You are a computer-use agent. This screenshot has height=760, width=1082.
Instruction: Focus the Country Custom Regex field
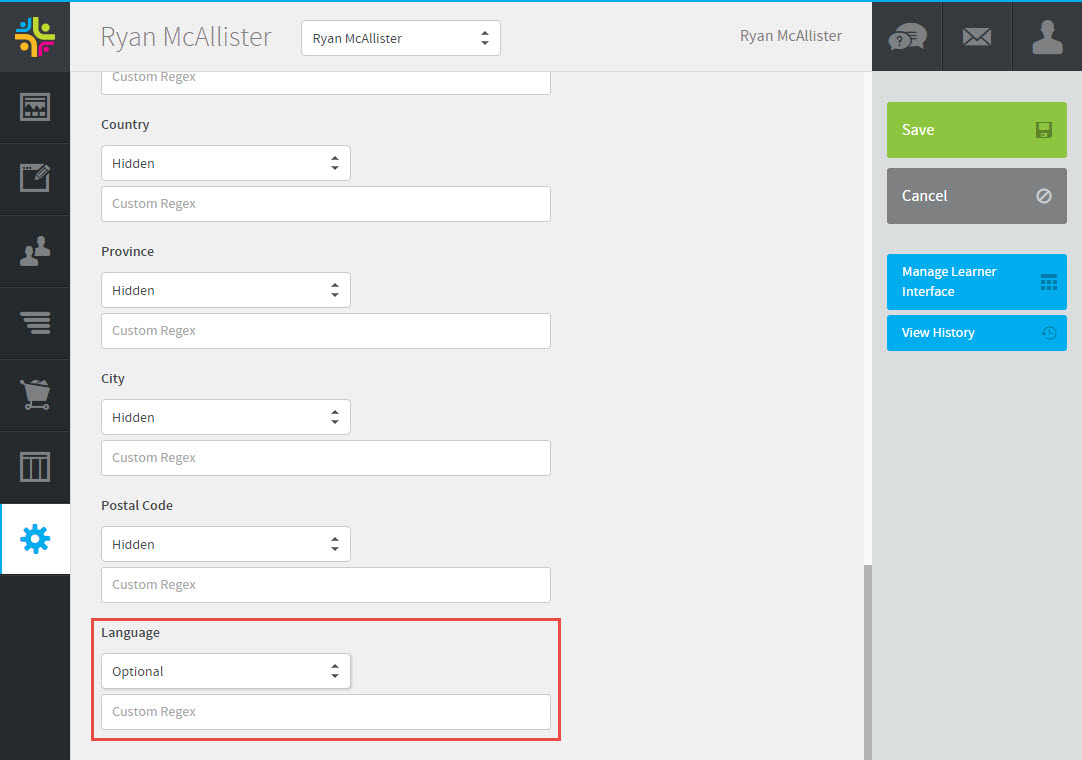coord(326,204)
